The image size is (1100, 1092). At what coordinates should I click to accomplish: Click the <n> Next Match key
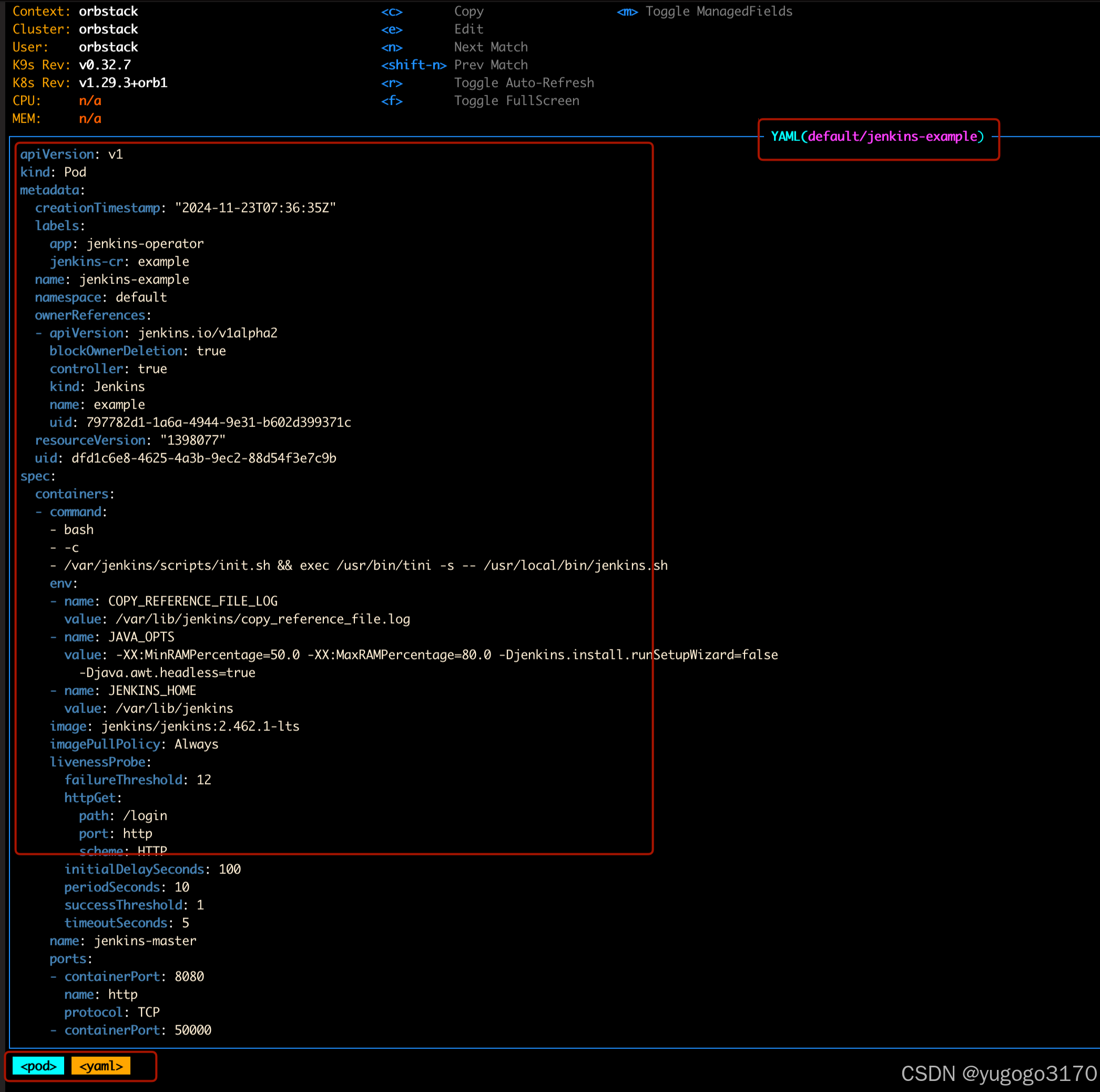[392, 47]
